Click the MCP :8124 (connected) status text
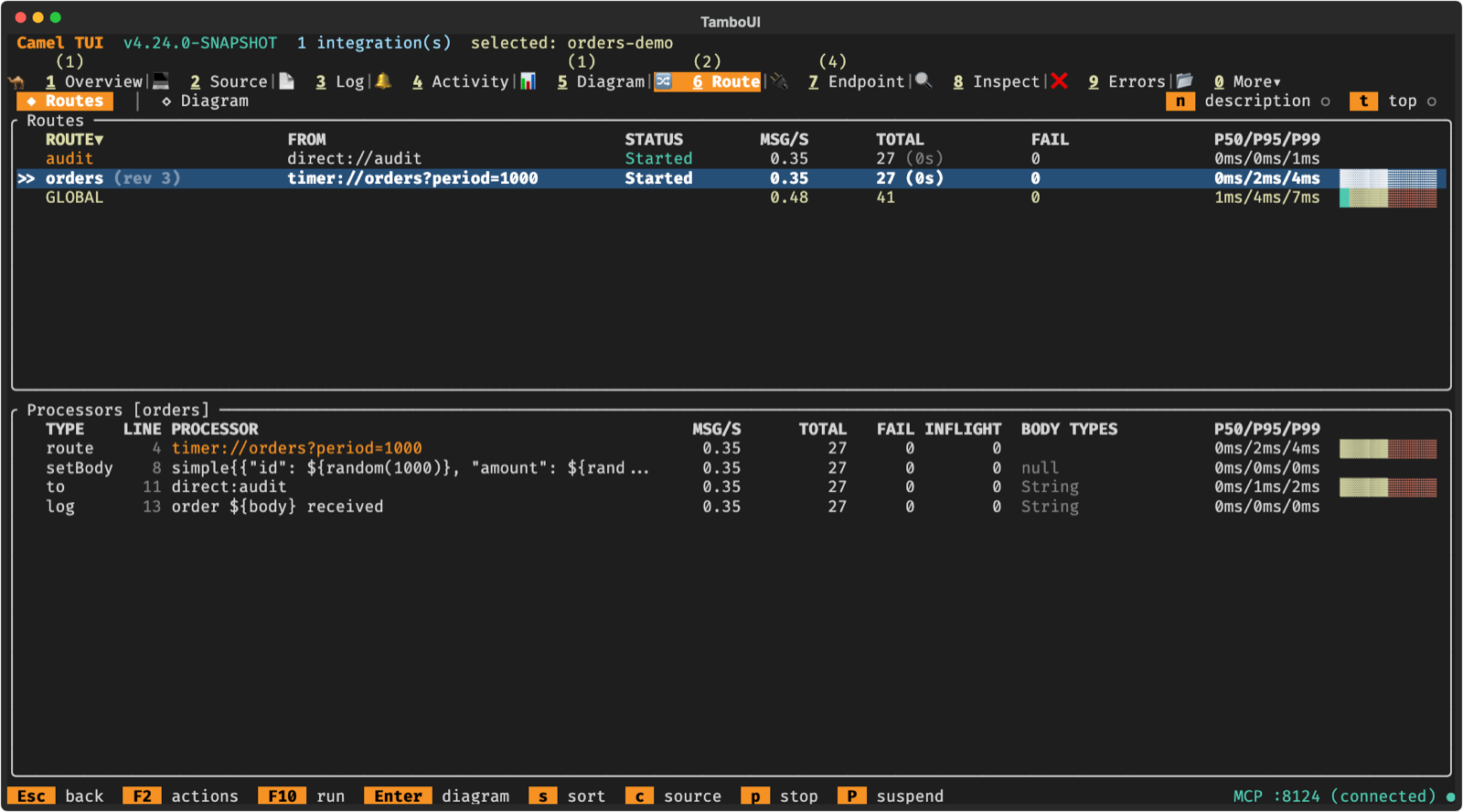1463x812 pixels. [x=1334, y=796]
